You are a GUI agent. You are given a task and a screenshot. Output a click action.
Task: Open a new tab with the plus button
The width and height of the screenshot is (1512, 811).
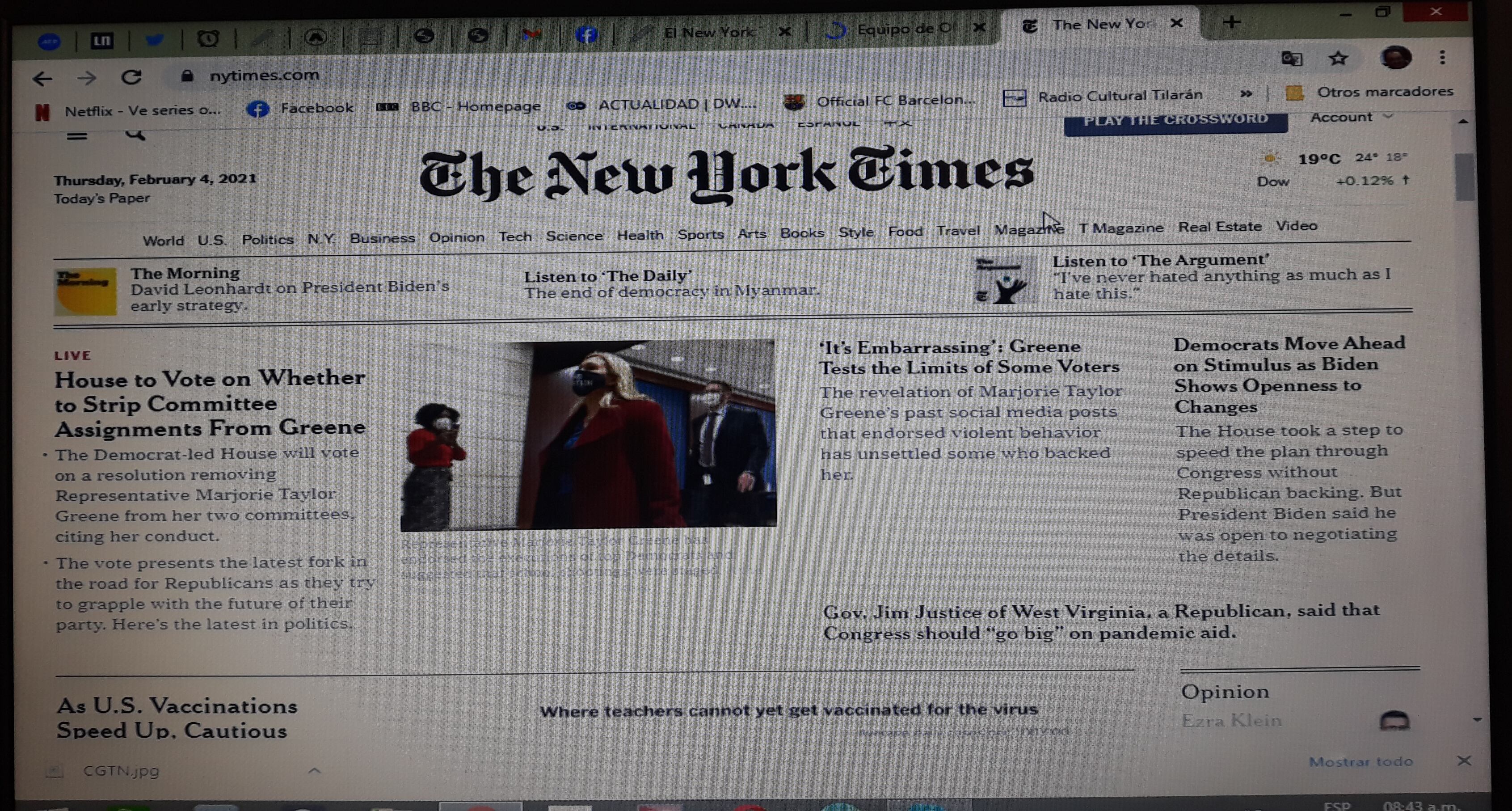1232,22
